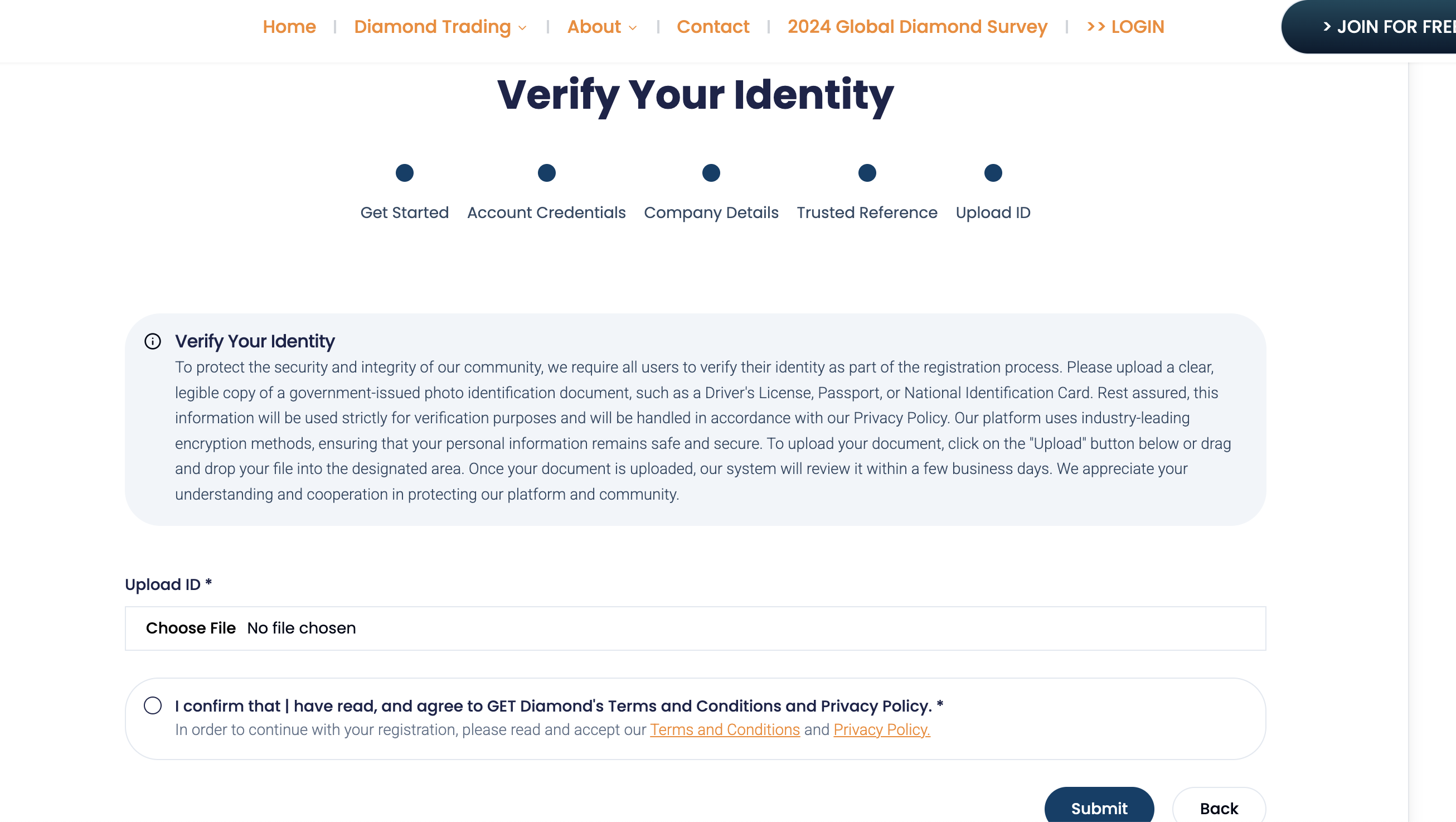Image resolution: width=1456 pixels, height=822 pixels.
Task: Select the Get Started step dot
Action: (x=405, y=173)
